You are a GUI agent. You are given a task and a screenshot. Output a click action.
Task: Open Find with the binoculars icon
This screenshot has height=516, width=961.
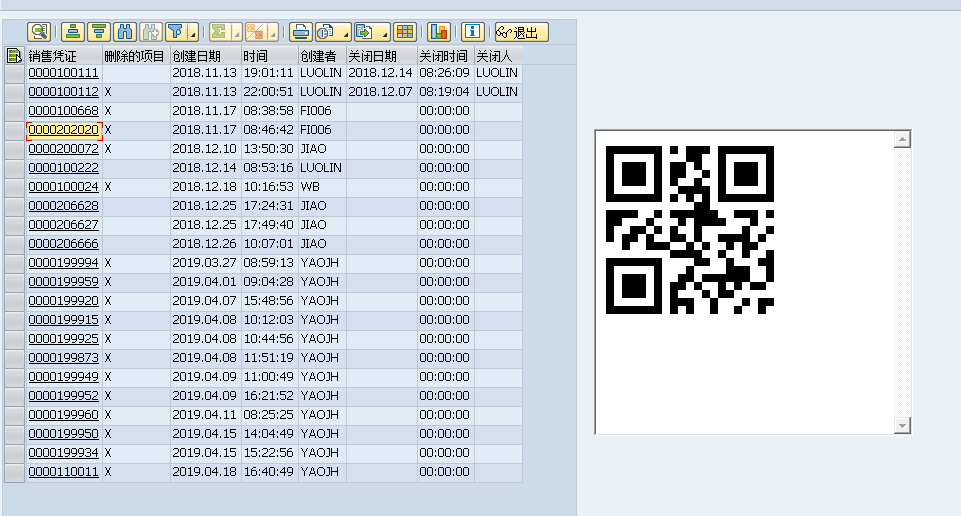tap(125, 32)
